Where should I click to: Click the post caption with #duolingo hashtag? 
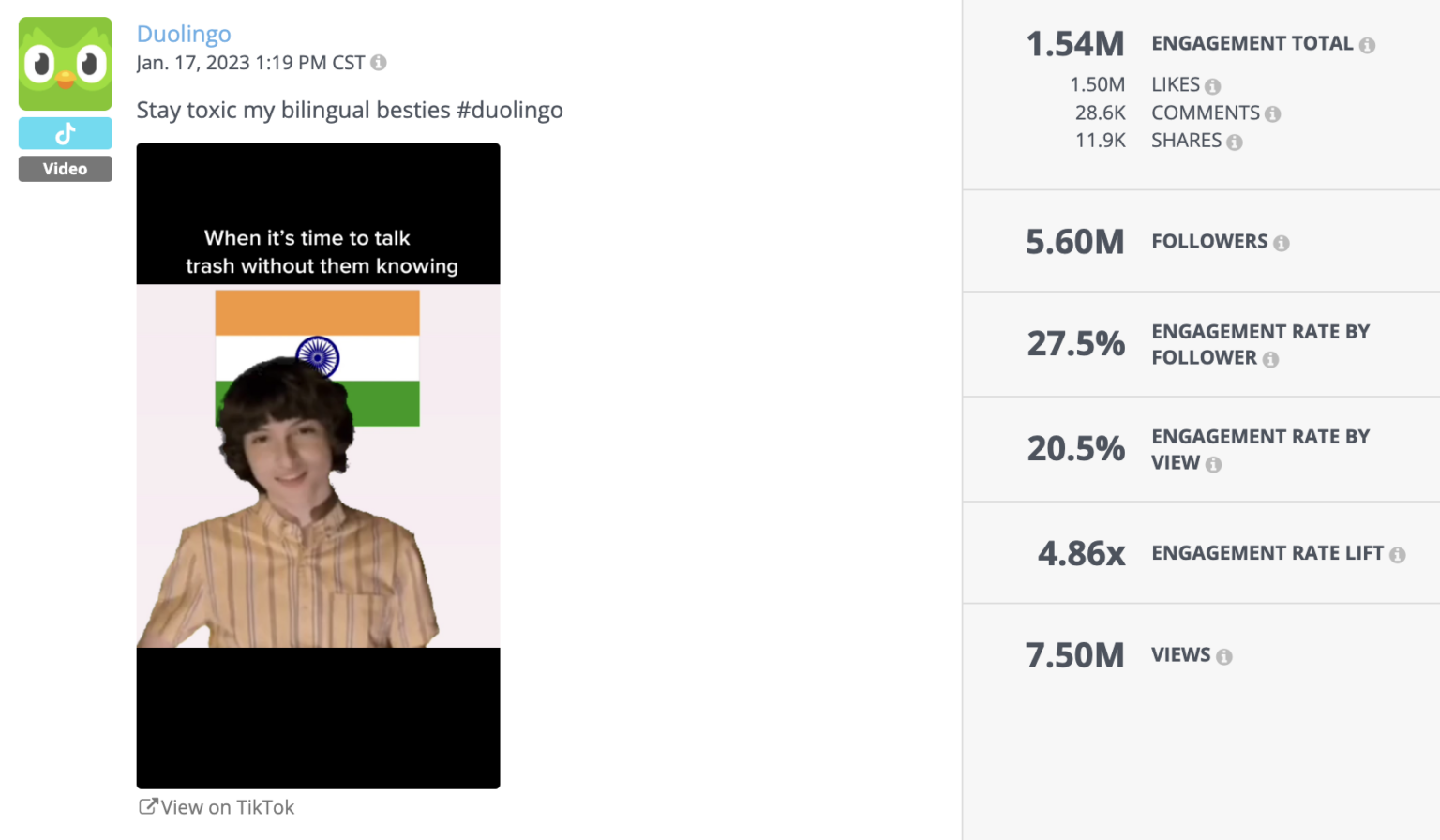[350, 110]
